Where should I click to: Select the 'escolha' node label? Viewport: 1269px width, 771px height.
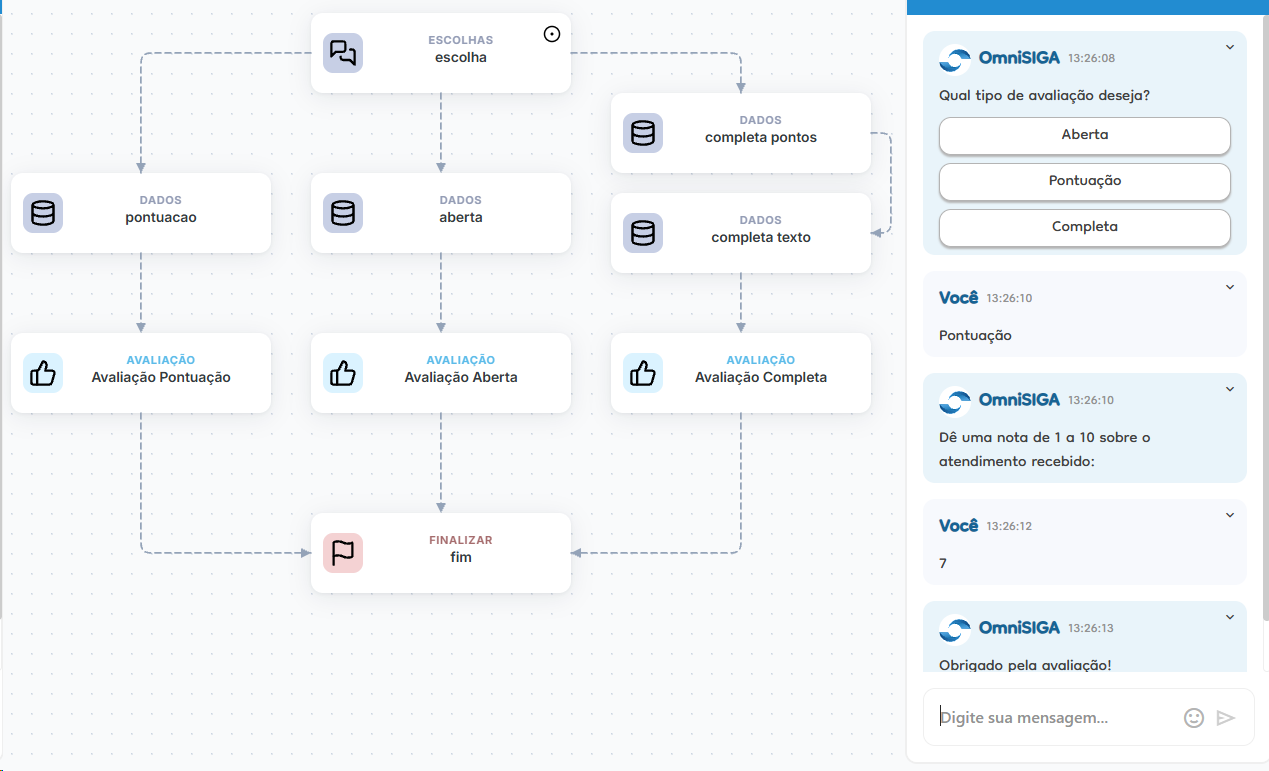coord(461,58)
